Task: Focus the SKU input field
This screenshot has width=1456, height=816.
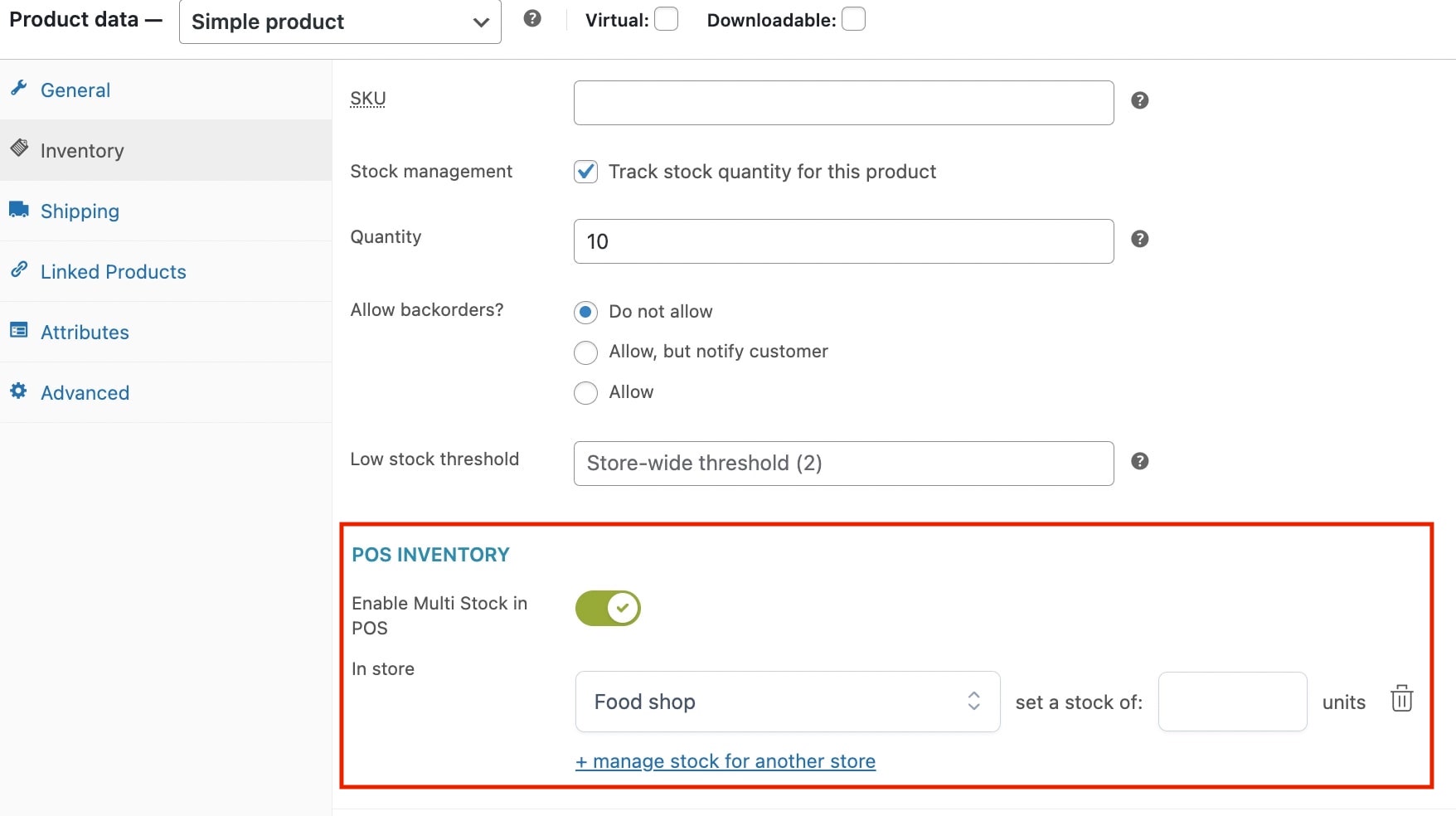Action: click(843, 103)
